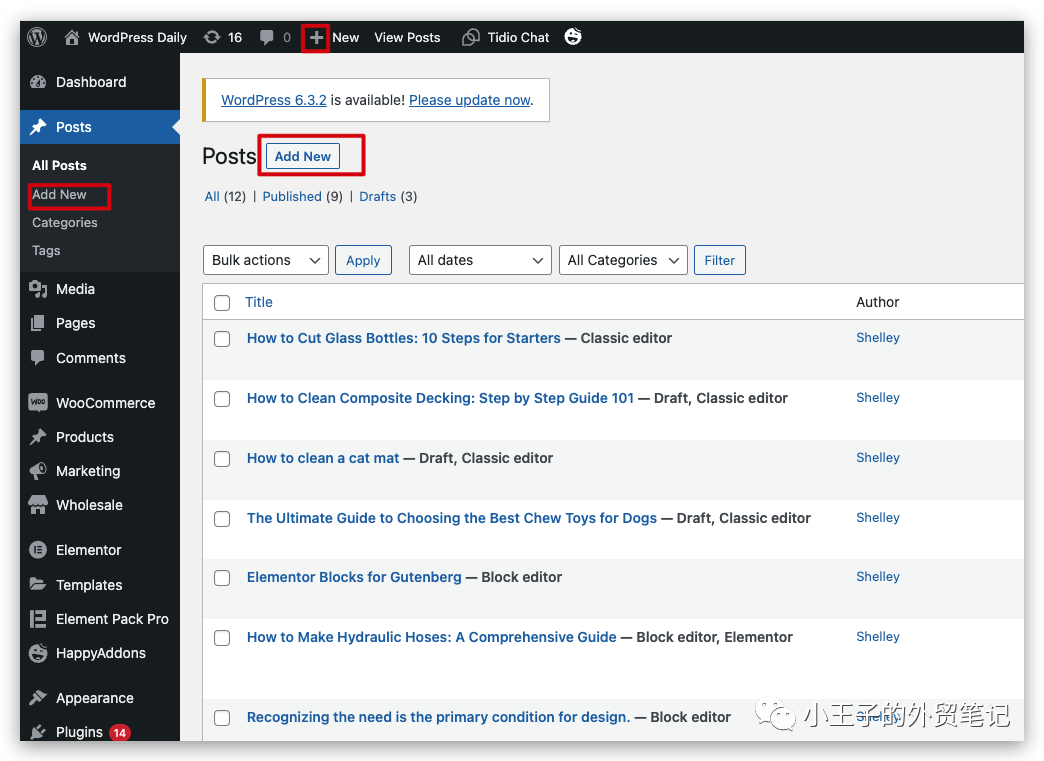Select All Posts in the submenu
Viewport: 1044px width, 761px height.
[59, 165]
